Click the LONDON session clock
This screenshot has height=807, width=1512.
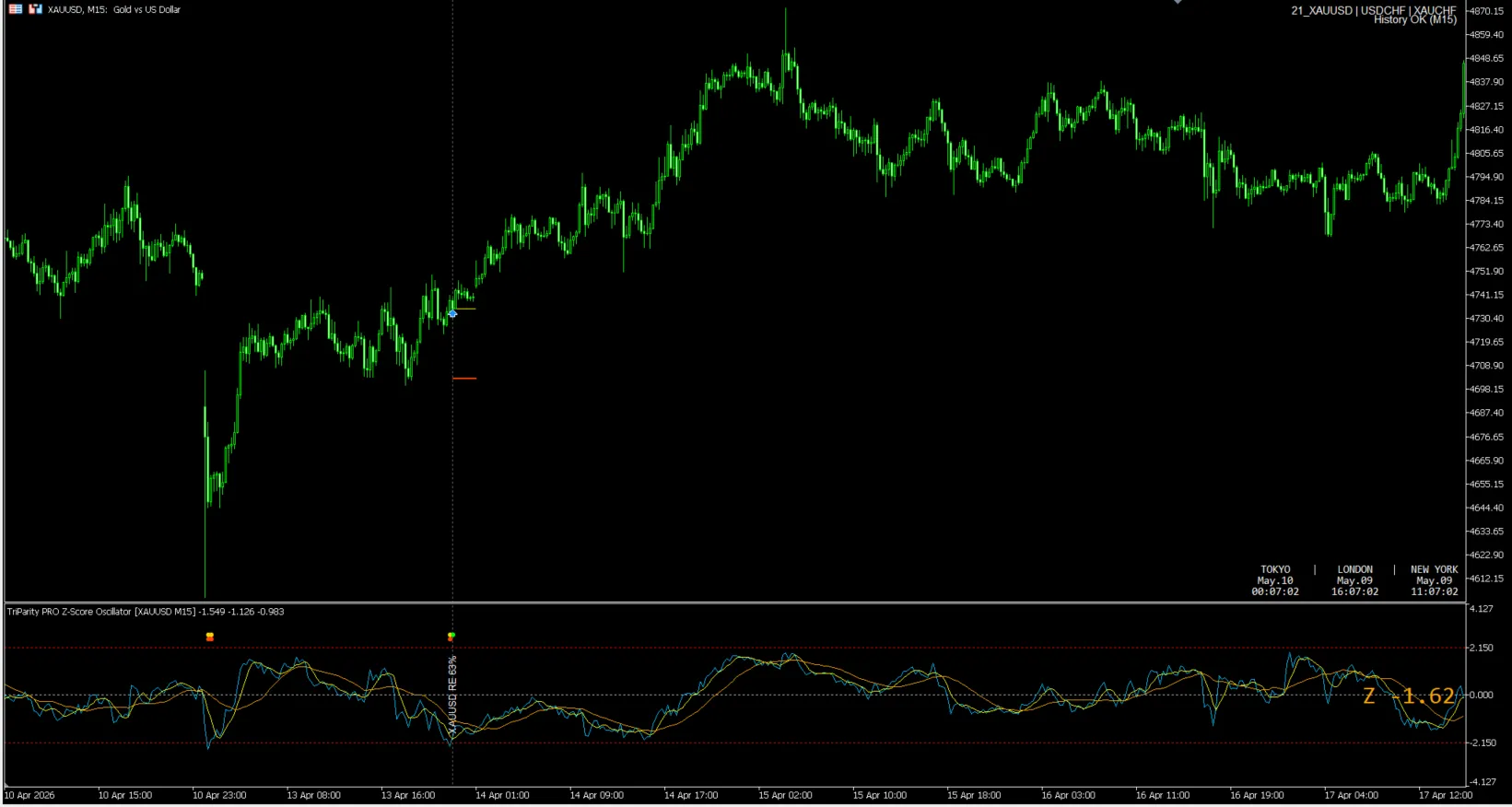(x=1354, y=580)
